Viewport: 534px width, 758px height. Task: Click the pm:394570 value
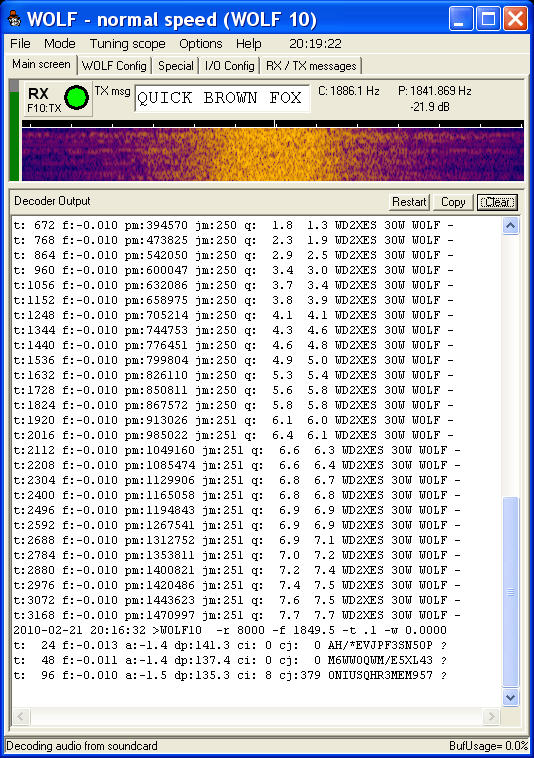coord(156,225)
